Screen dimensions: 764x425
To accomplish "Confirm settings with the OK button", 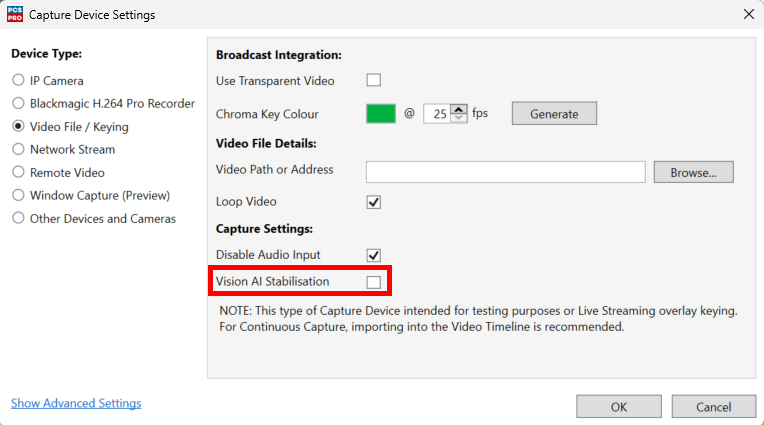I will [x=619, y=406].
